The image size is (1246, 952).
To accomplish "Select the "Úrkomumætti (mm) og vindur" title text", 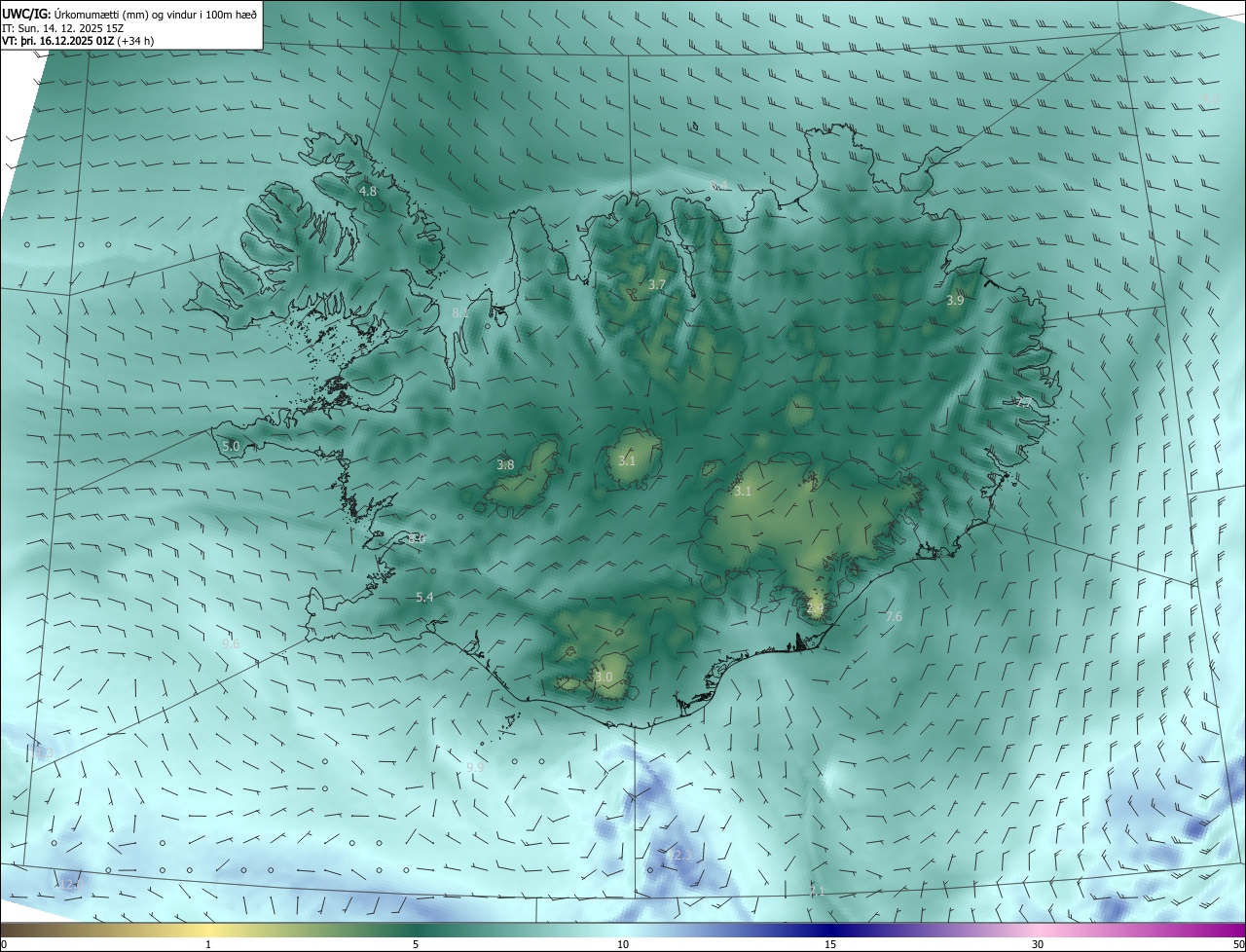I will tap(122, 14).
